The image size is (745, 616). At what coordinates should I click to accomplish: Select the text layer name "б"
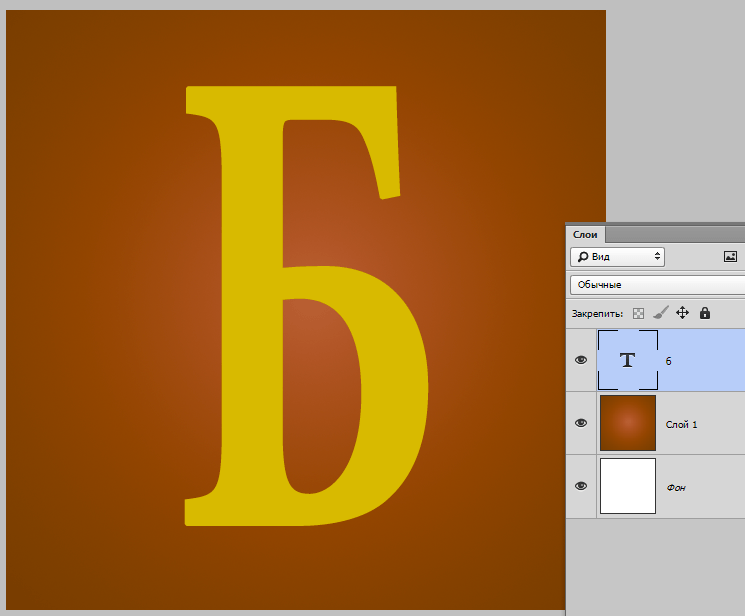(669, 361)
